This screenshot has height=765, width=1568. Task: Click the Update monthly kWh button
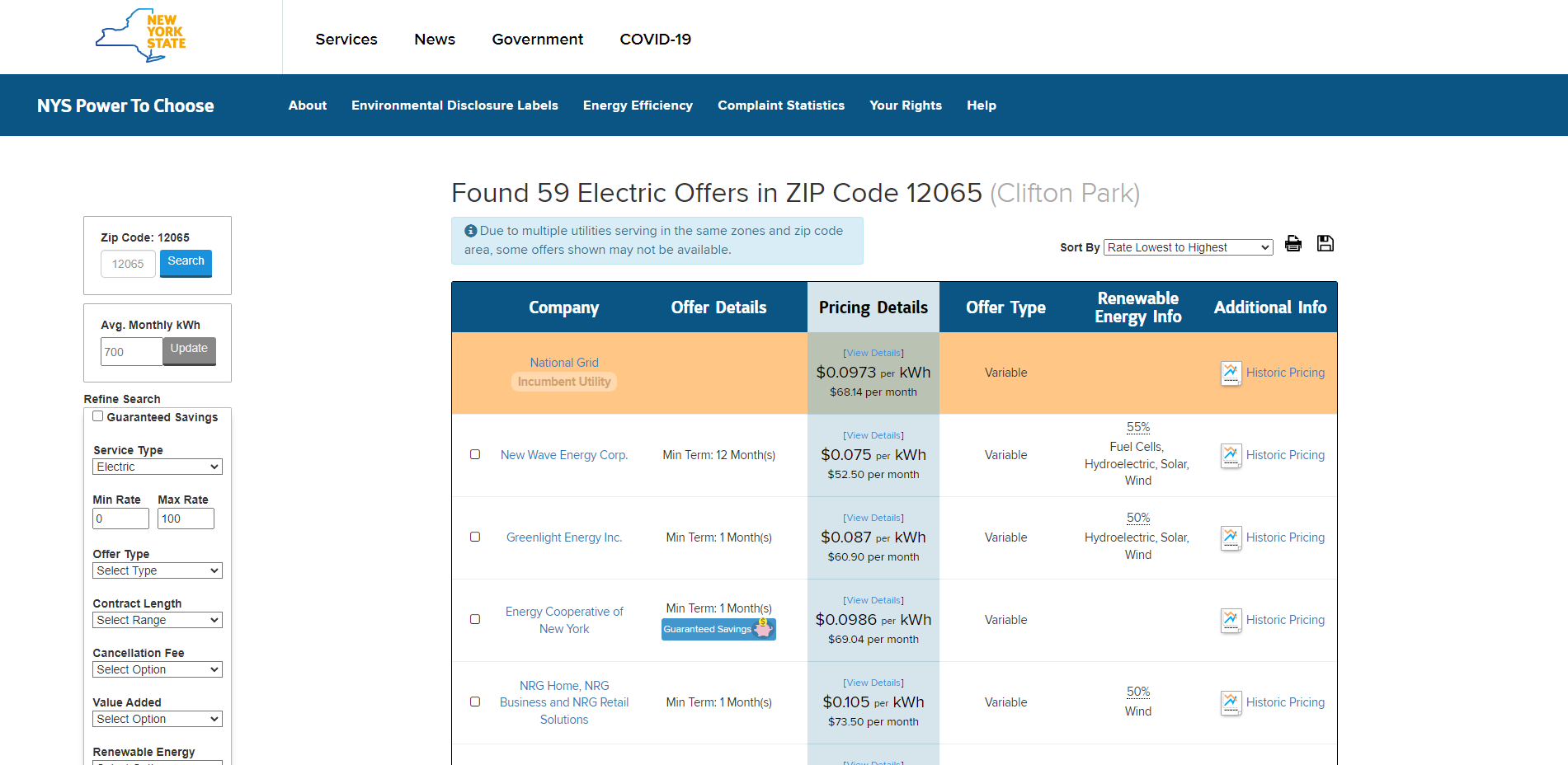pyautogui.click(x=189, y=350)
